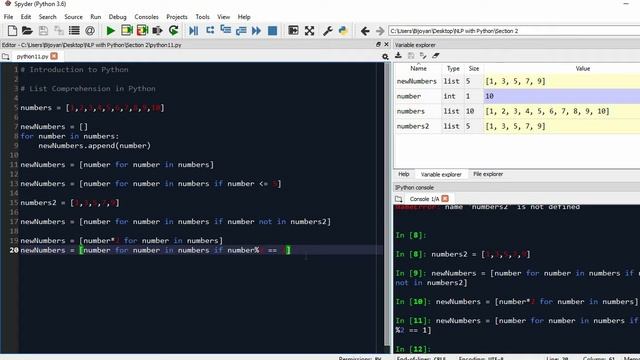
Task: Create a new file with toolbar icon
Action: (12, 31)
